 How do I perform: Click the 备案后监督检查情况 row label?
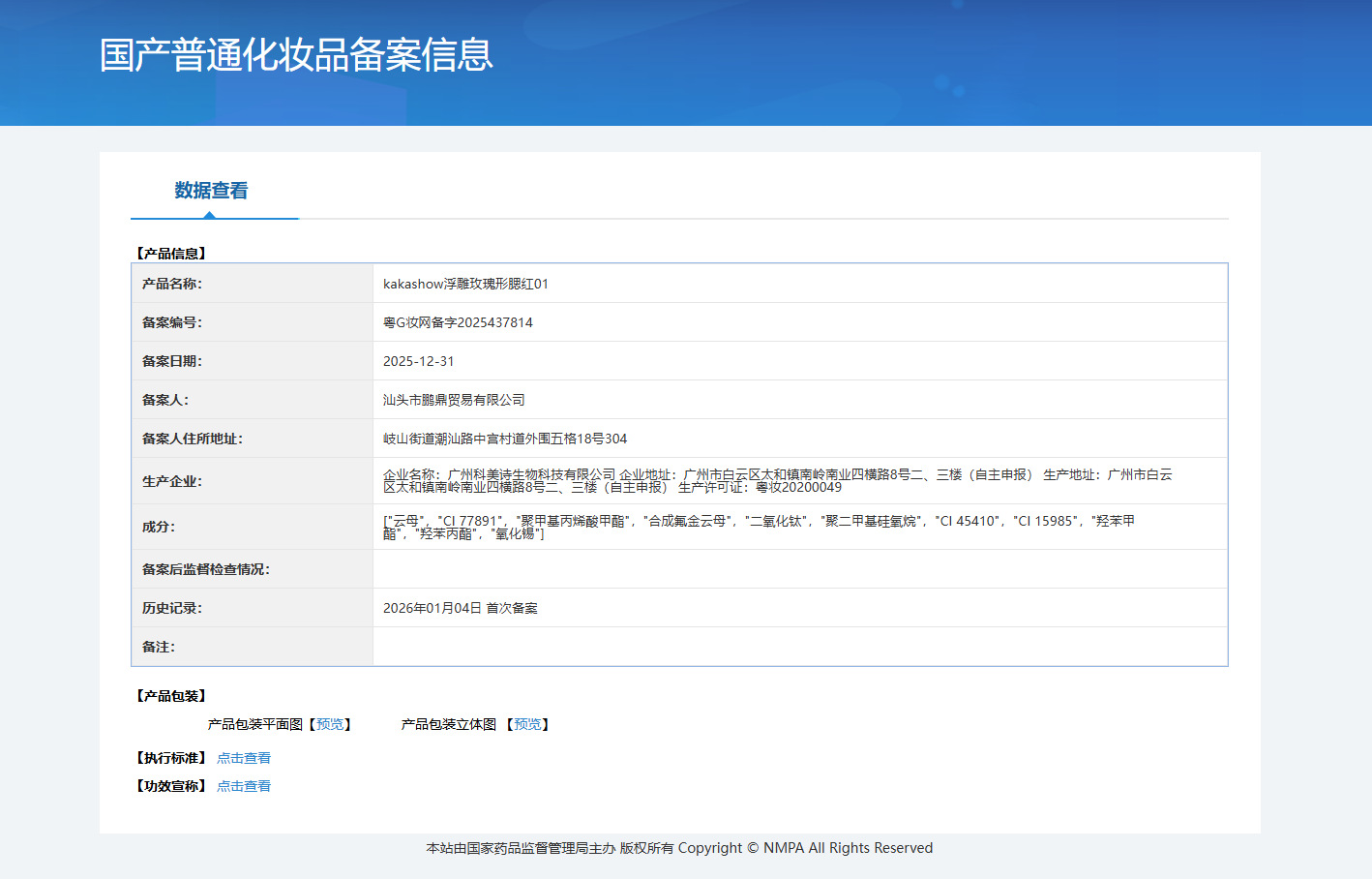pyautogui.click(x=206, y=569)
